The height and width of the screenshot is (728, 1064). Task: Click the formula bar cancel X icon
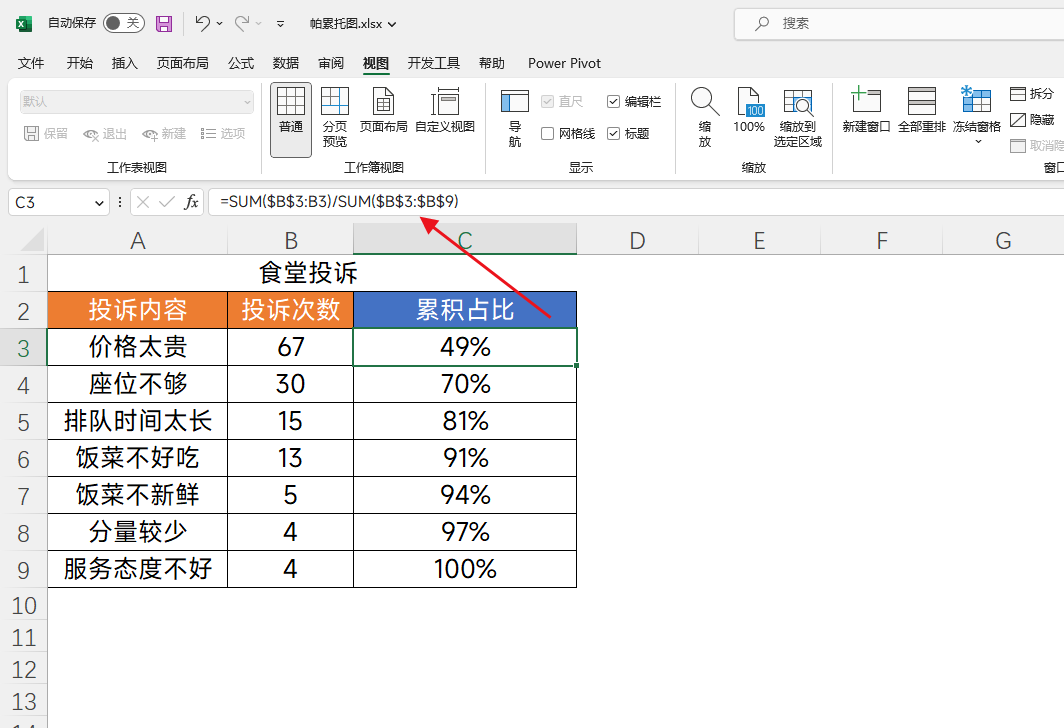click(142, 202)
